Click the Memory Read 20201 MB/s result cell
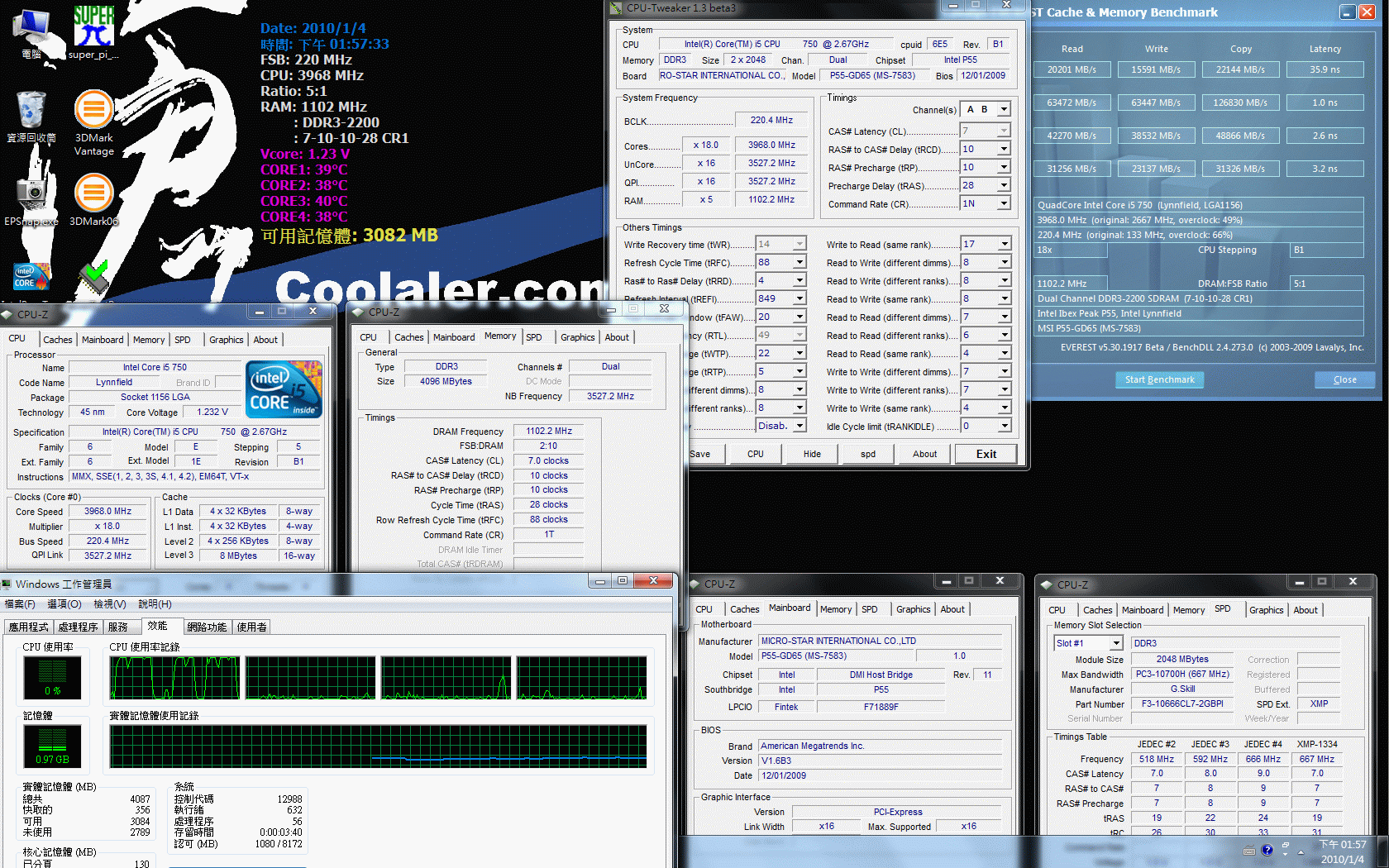 [x=1072, y=69]
